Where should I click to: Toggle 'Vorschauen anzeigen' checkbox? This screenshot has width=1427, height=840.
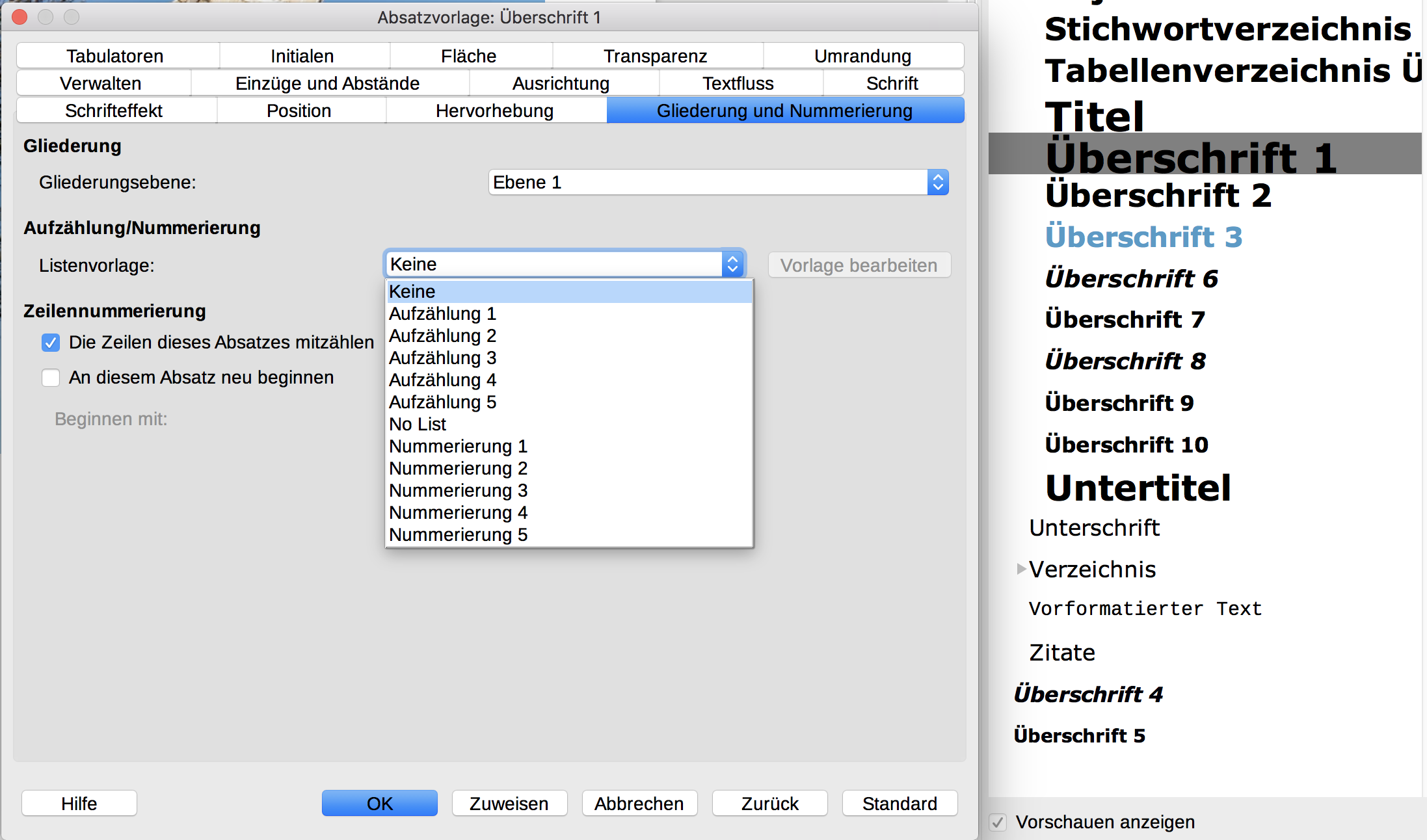[x=997, y=822]
